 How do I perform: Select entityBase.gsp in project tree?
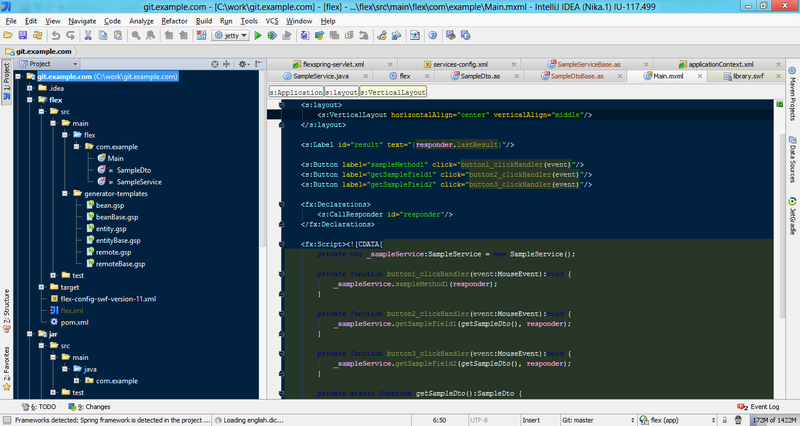click(x=118, y=240)
